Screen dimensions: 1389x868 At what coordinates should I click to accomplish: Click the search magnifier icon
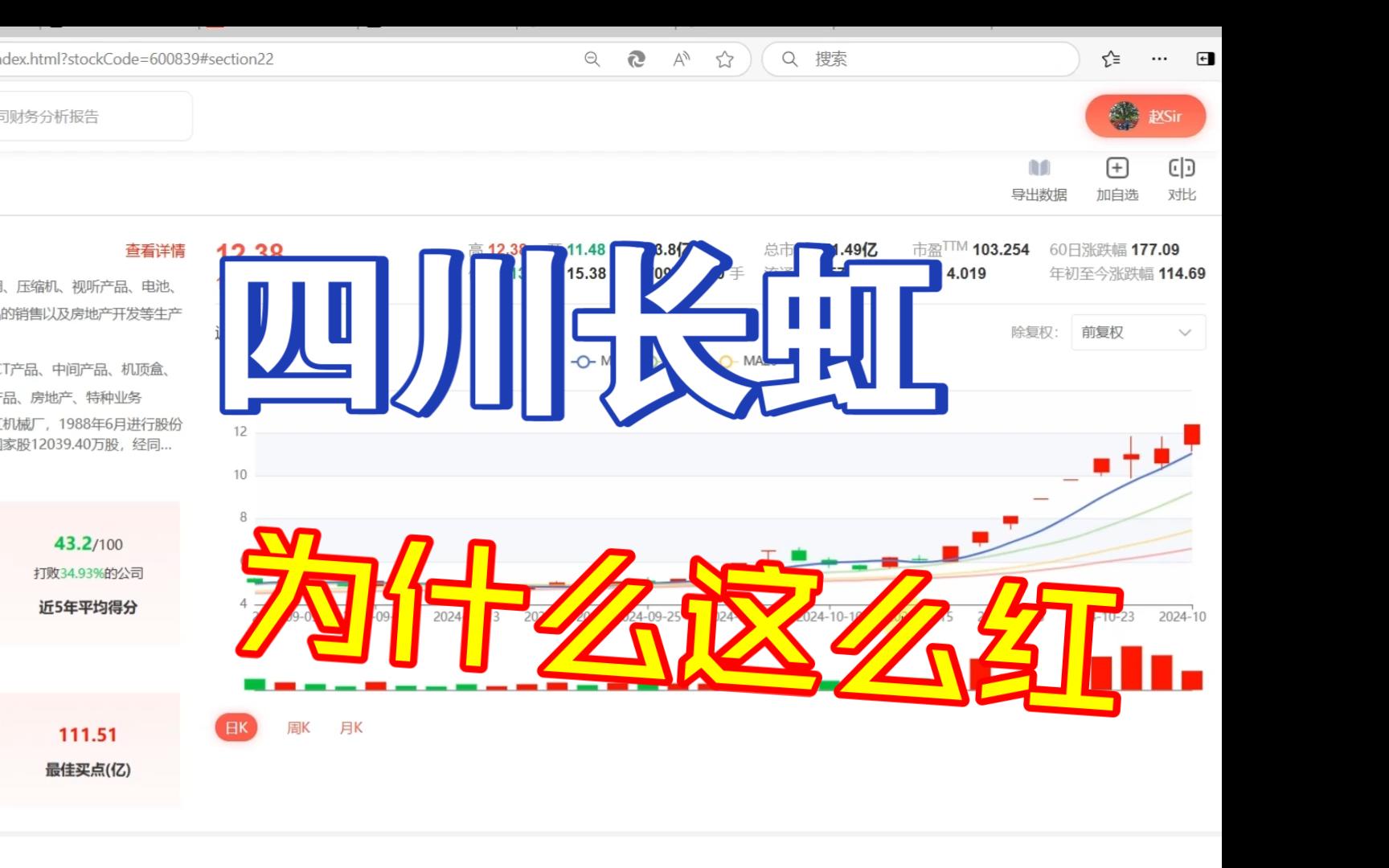tap(790, 59)
